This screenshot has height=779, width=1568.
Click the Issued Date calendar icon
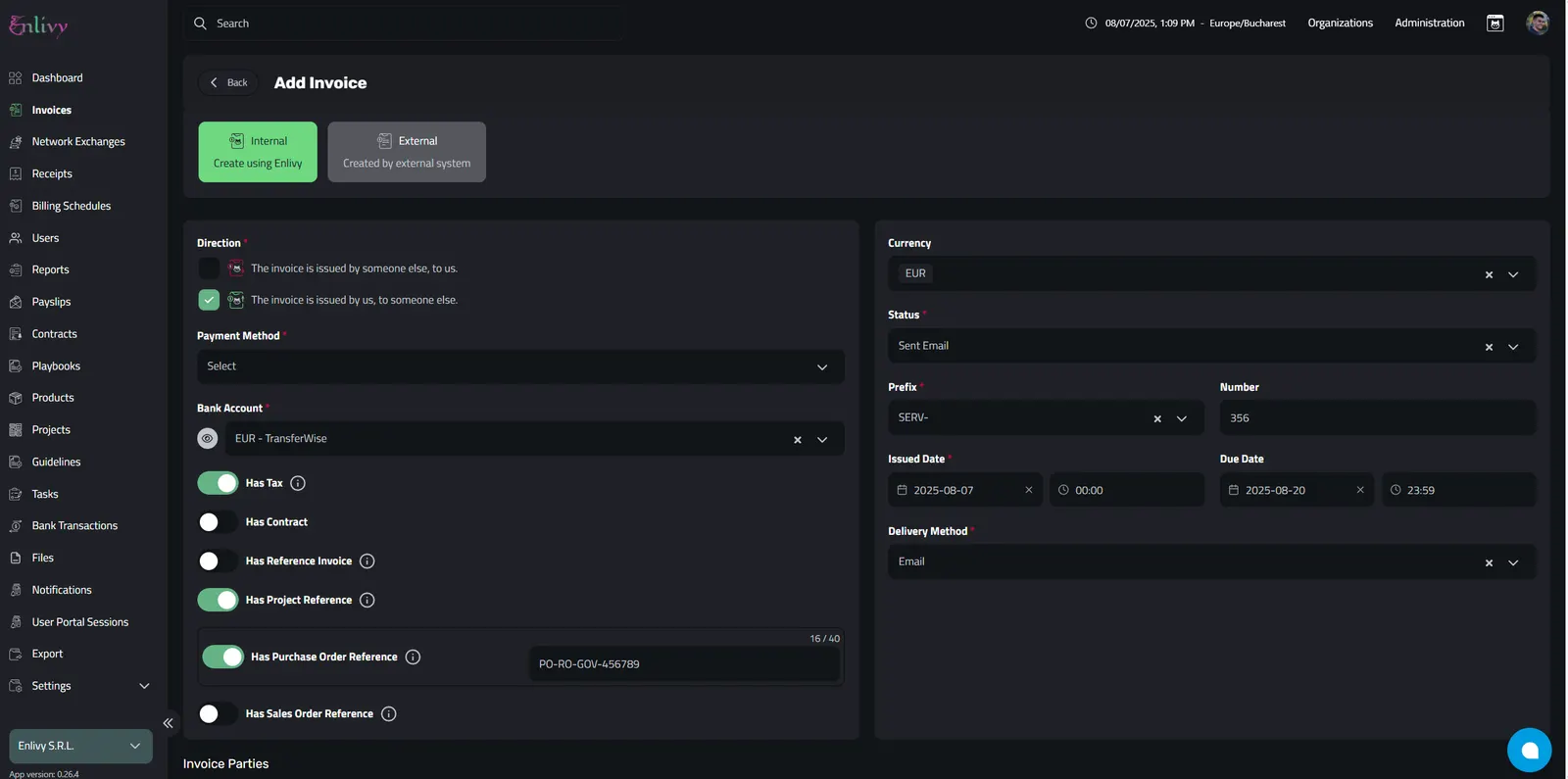tap(902, 490)
